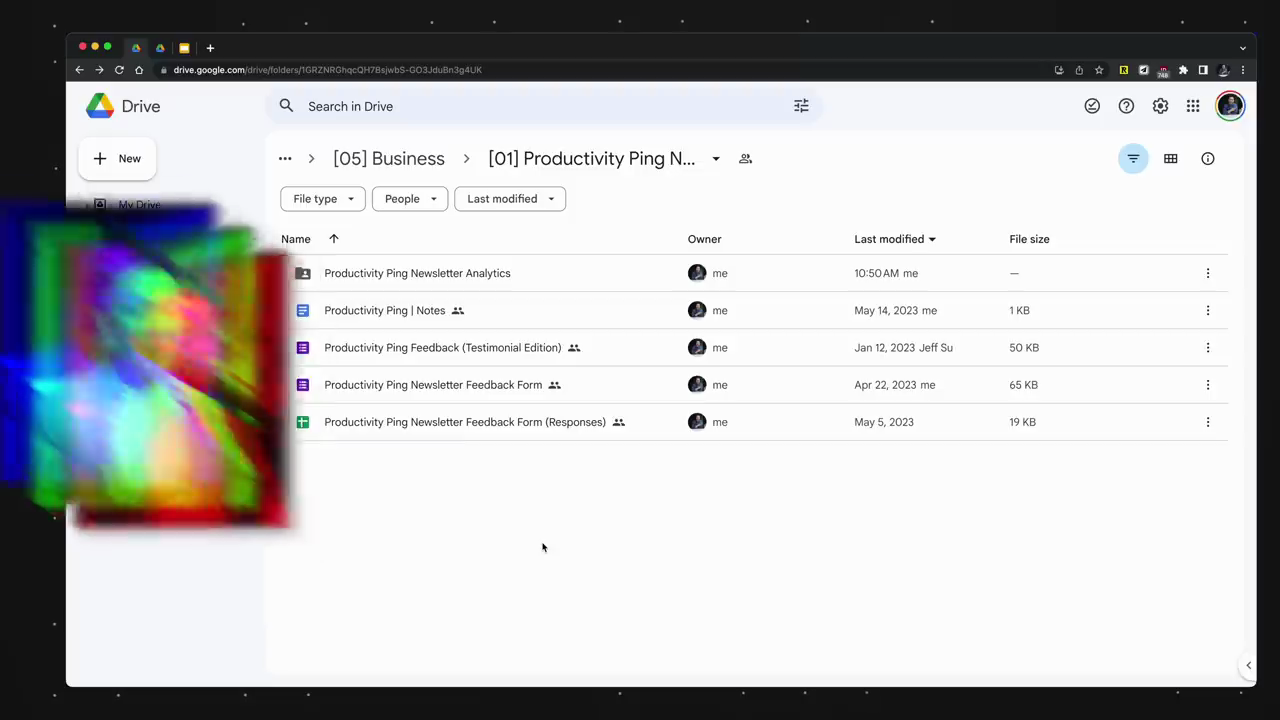This screenshot has height=720, width=1280.
Task: Switch to grid layout view
Action: click(1170, 159)
